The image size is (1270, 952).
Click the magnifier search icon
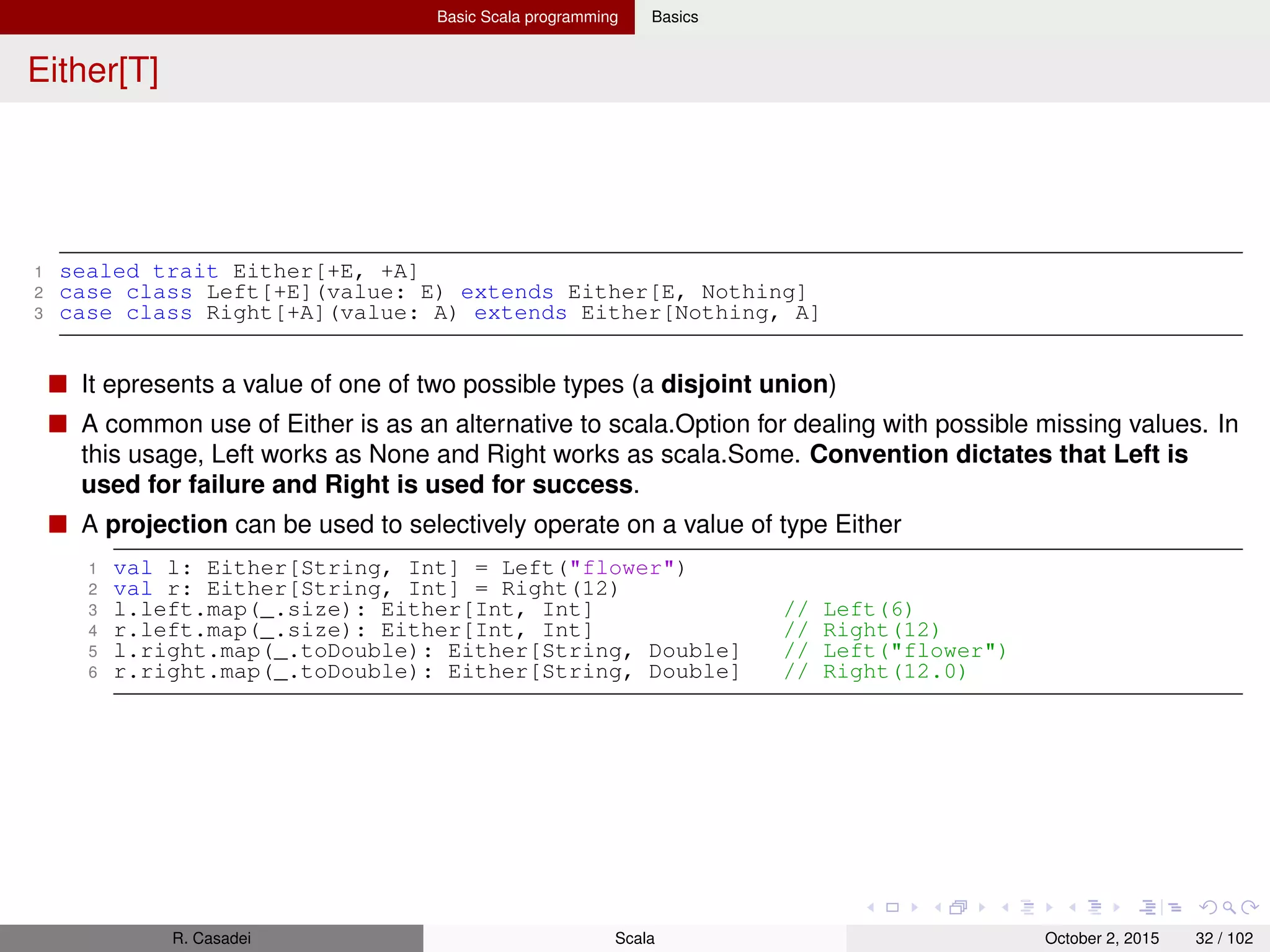point(1229,908)
